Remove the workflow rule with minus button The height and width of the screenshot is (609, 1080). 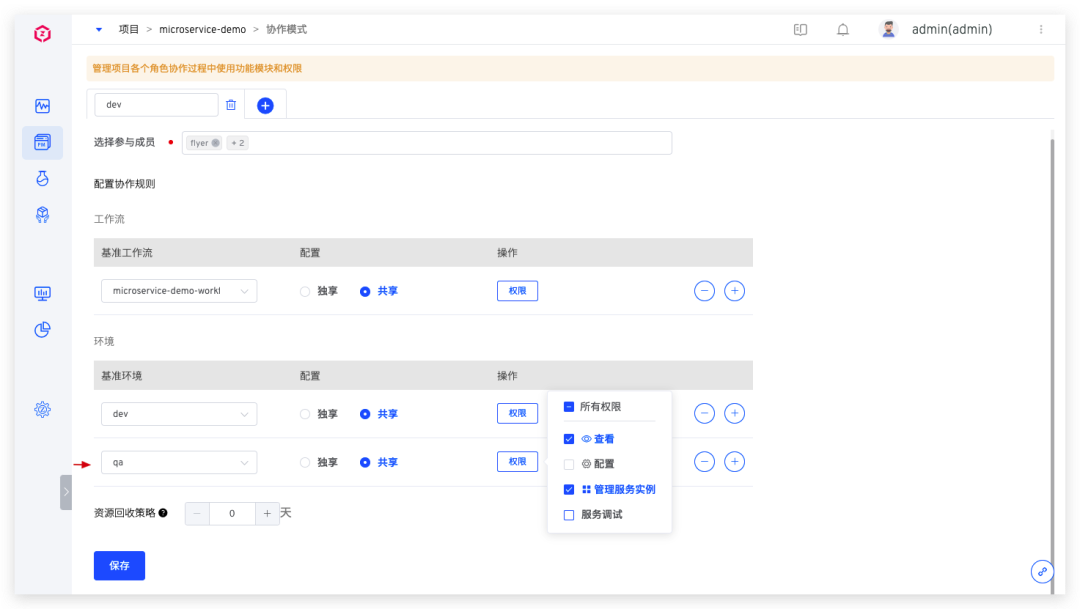click(704, 291)
